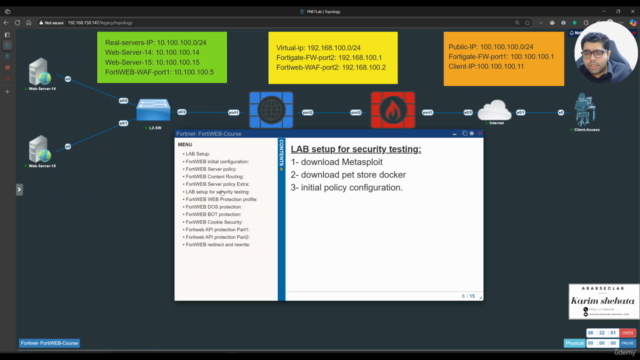Click the heading 'LAB setup for security testing:'
This screenshot has width=640, height=360.
click(356, 149)
